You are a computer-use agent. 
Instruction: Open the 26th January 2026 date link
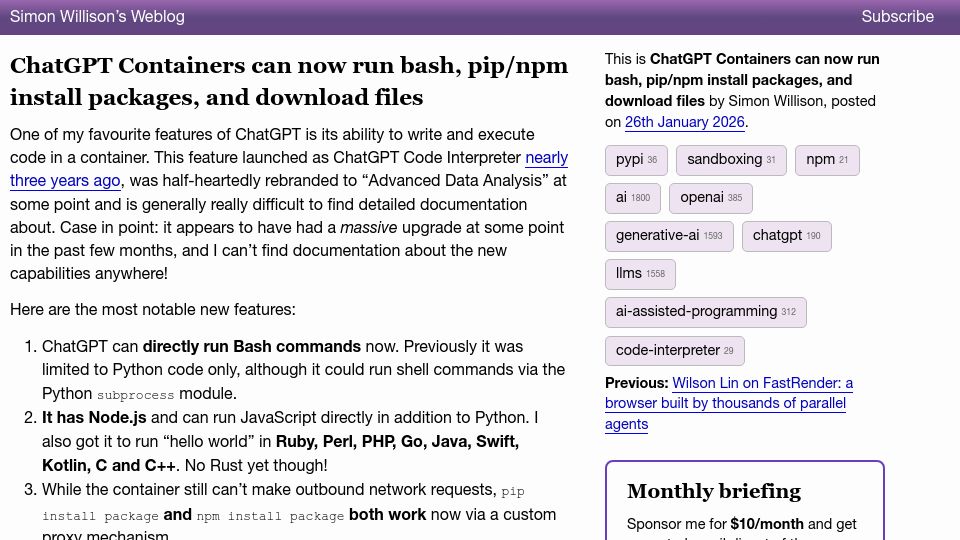[x=684, y=122]
